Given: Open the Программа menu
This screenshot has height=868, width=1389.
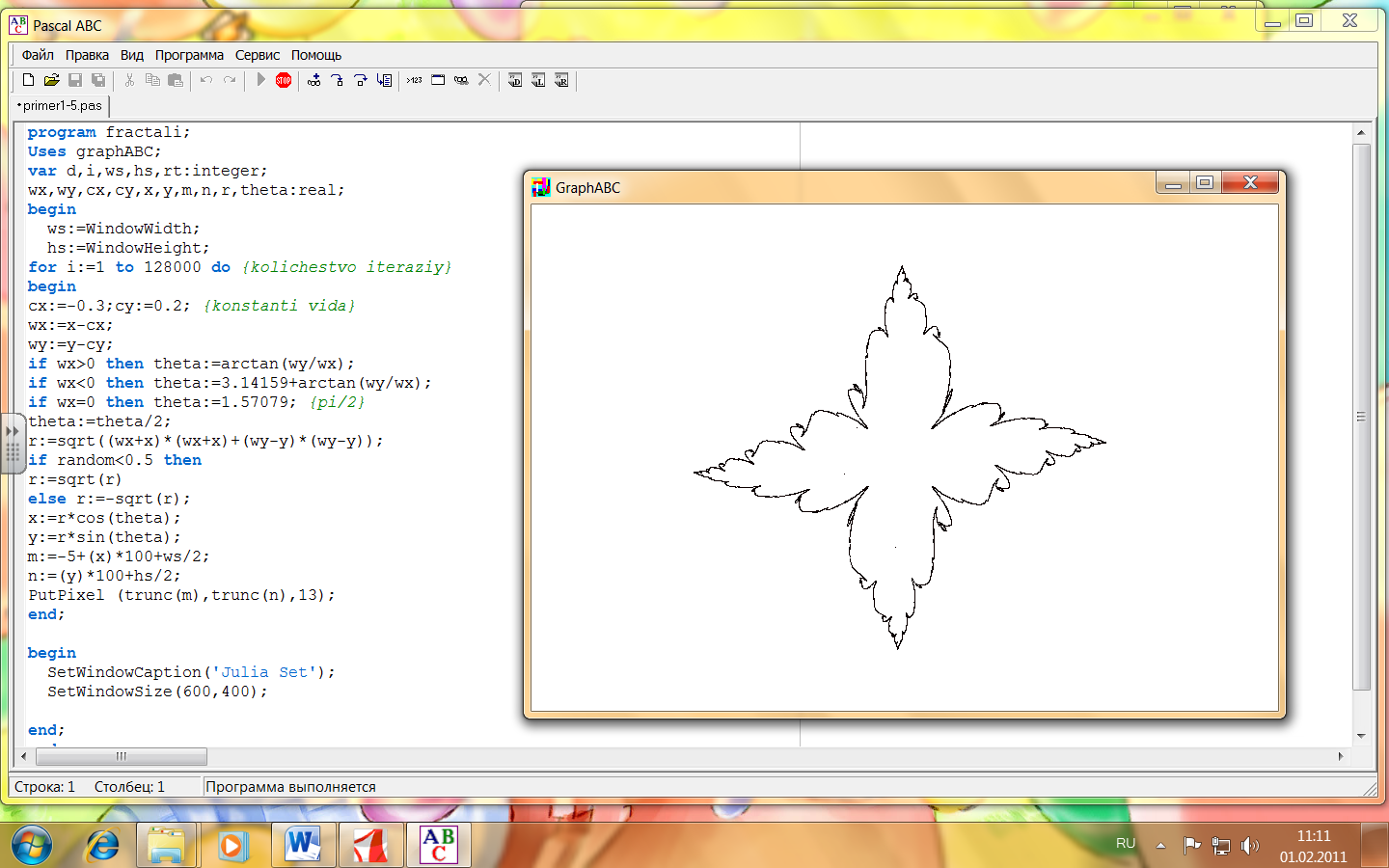Looking at the screenshot, I should click(x=189, y=55).
